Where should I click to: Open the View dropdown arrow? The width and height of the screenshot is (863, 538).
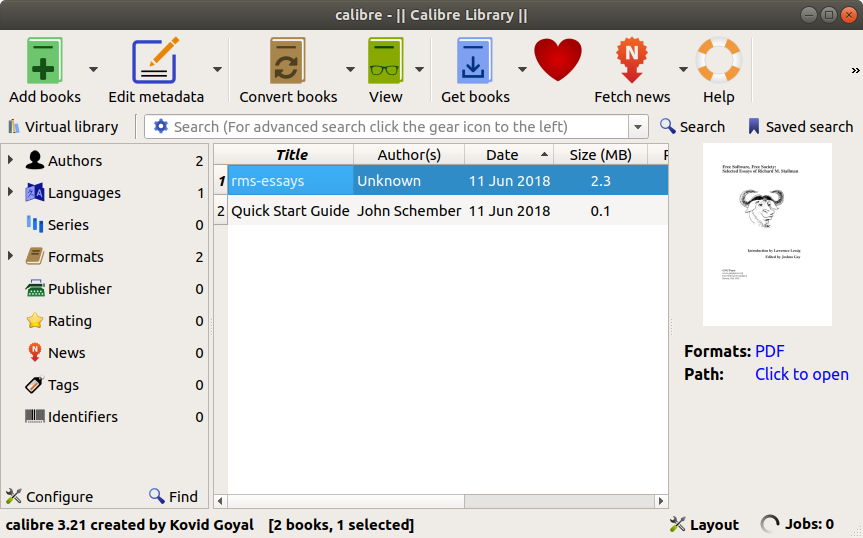point(419,69)
